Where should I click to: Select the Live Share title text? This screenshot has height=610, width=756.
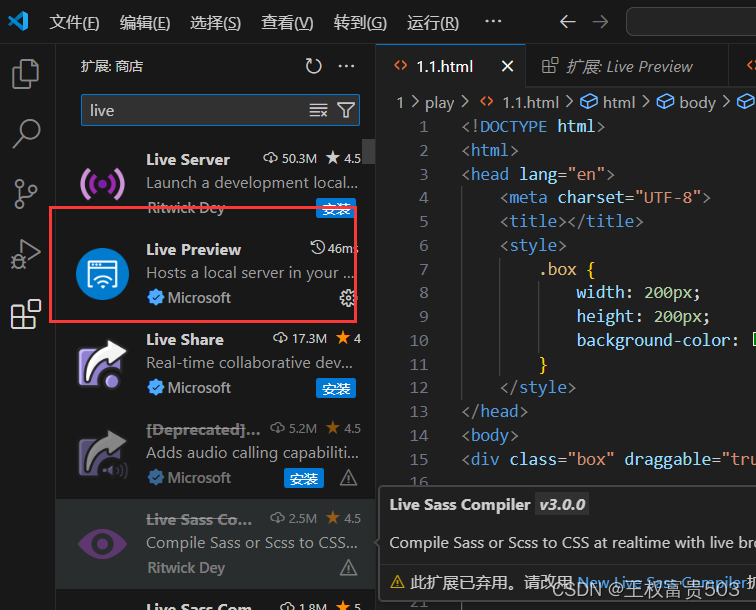(185, 339)
